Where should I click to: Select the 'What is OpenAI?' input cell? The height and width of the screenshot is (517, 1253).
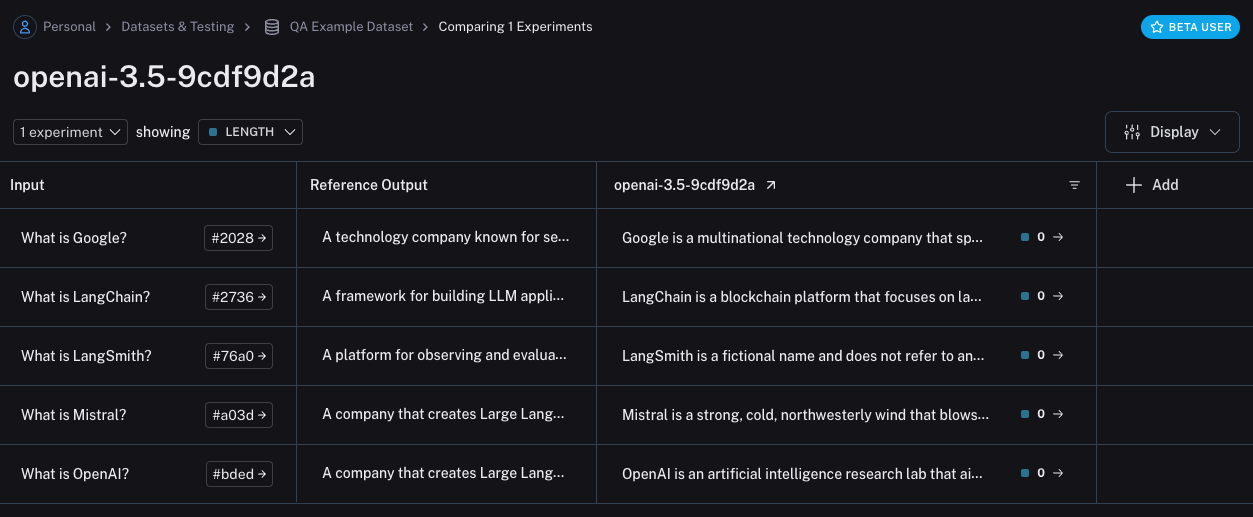[x=75, y=474]
